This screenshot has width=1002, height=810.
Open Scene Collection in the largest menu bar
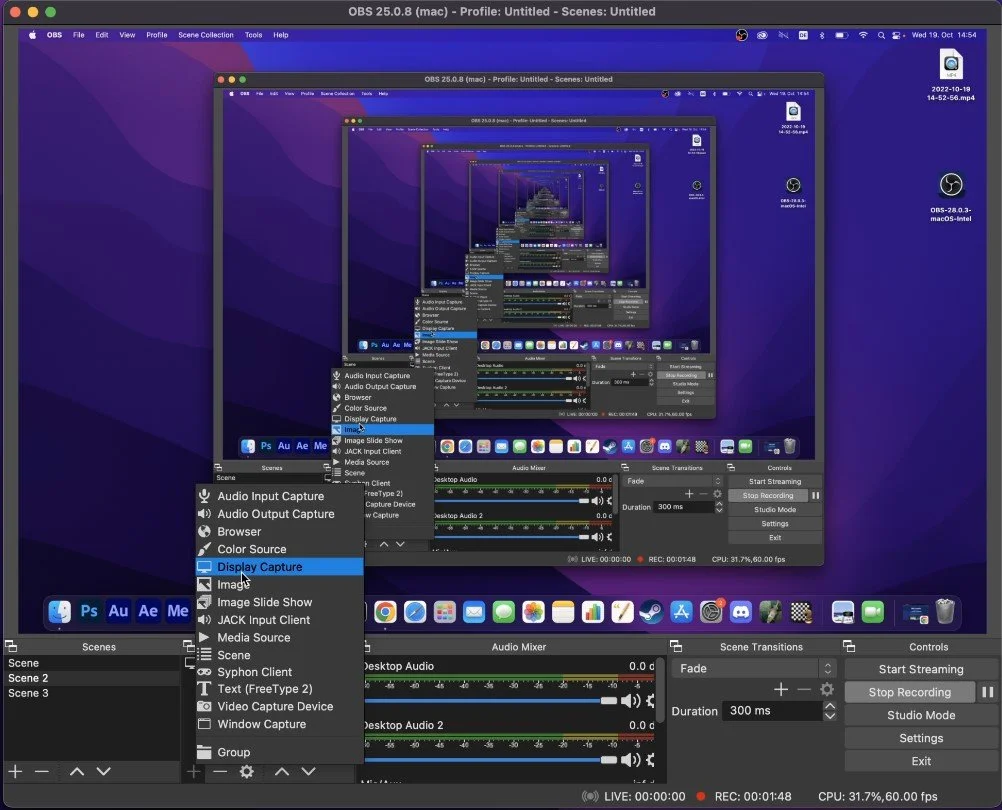[206, 35]
